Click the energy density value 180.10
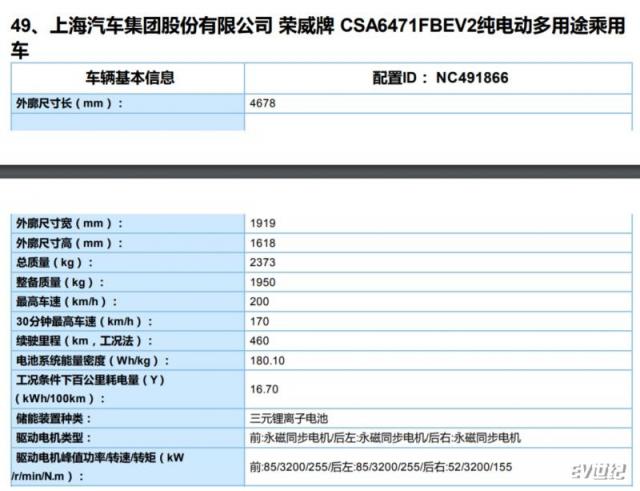The height and width of the screenshot is (491, 640). click(x=267, y=361)
